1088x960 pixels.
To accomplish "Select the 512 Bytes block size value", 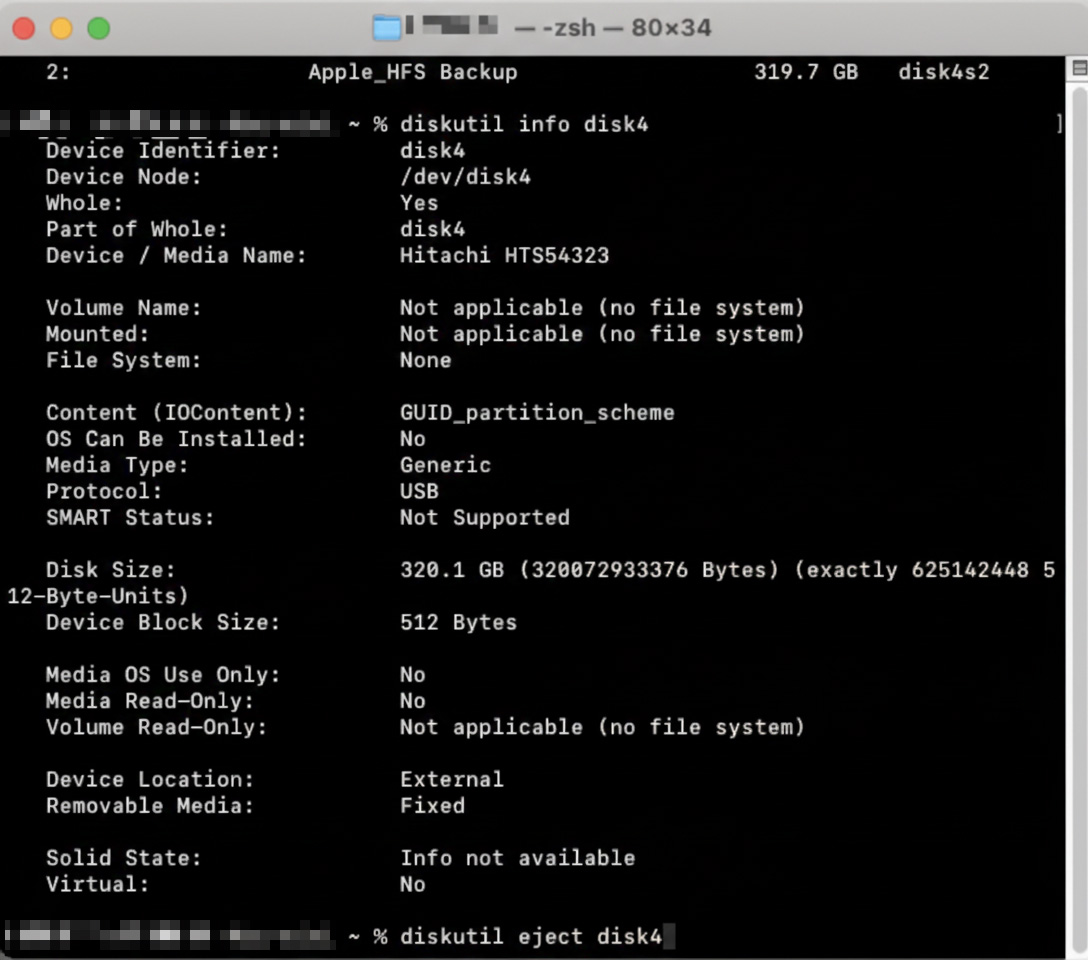I will [458, 622].
